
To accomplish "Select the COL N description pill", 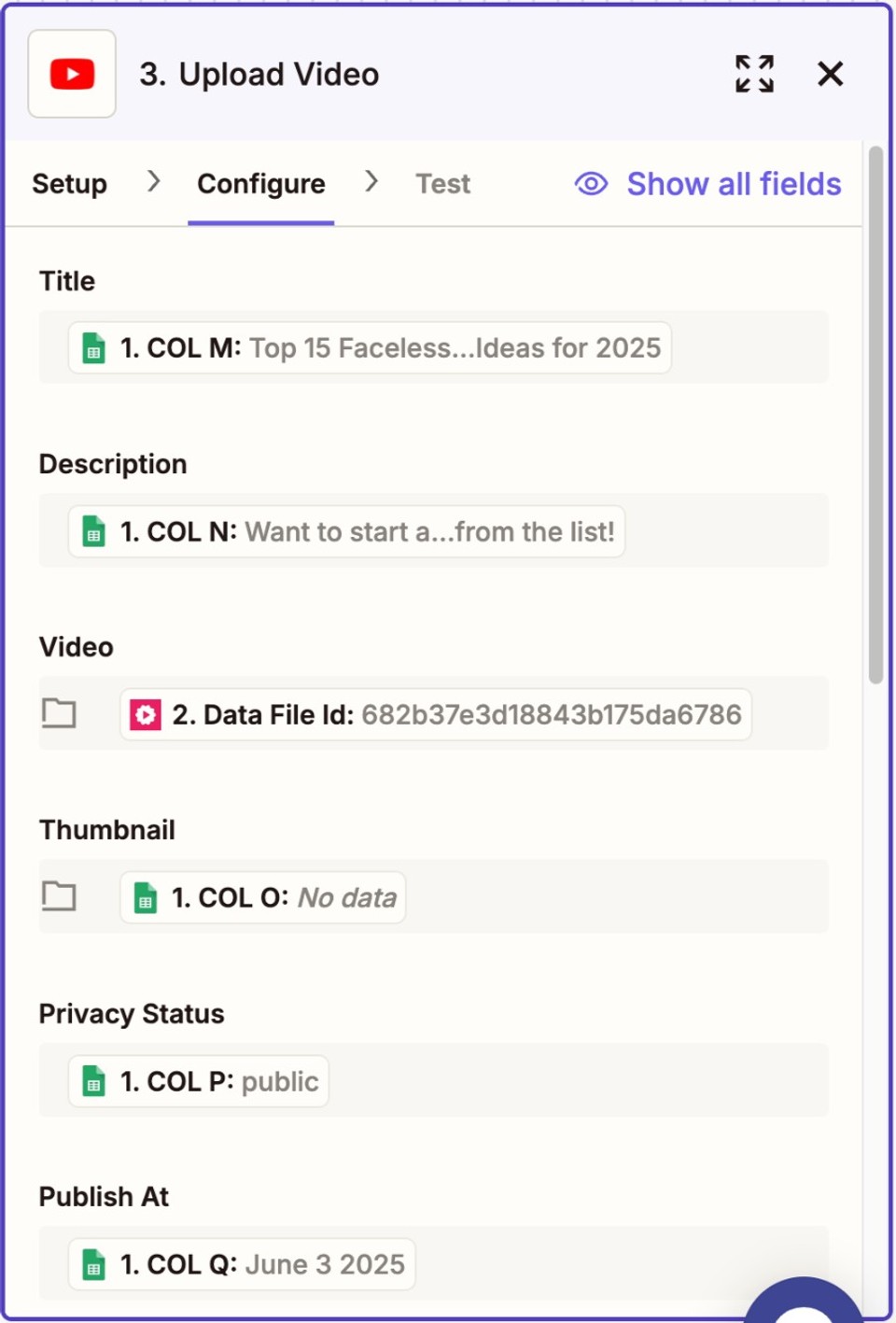I will (346, 532).
